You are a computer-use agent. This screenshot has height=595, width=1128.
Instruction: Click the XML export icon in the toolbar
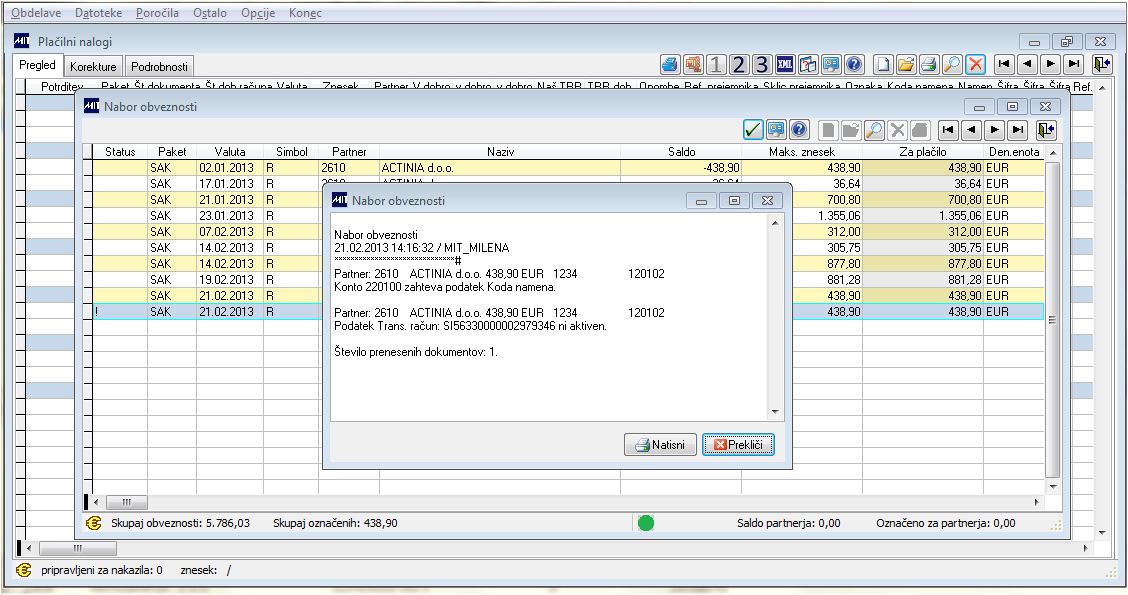(785, 65)
